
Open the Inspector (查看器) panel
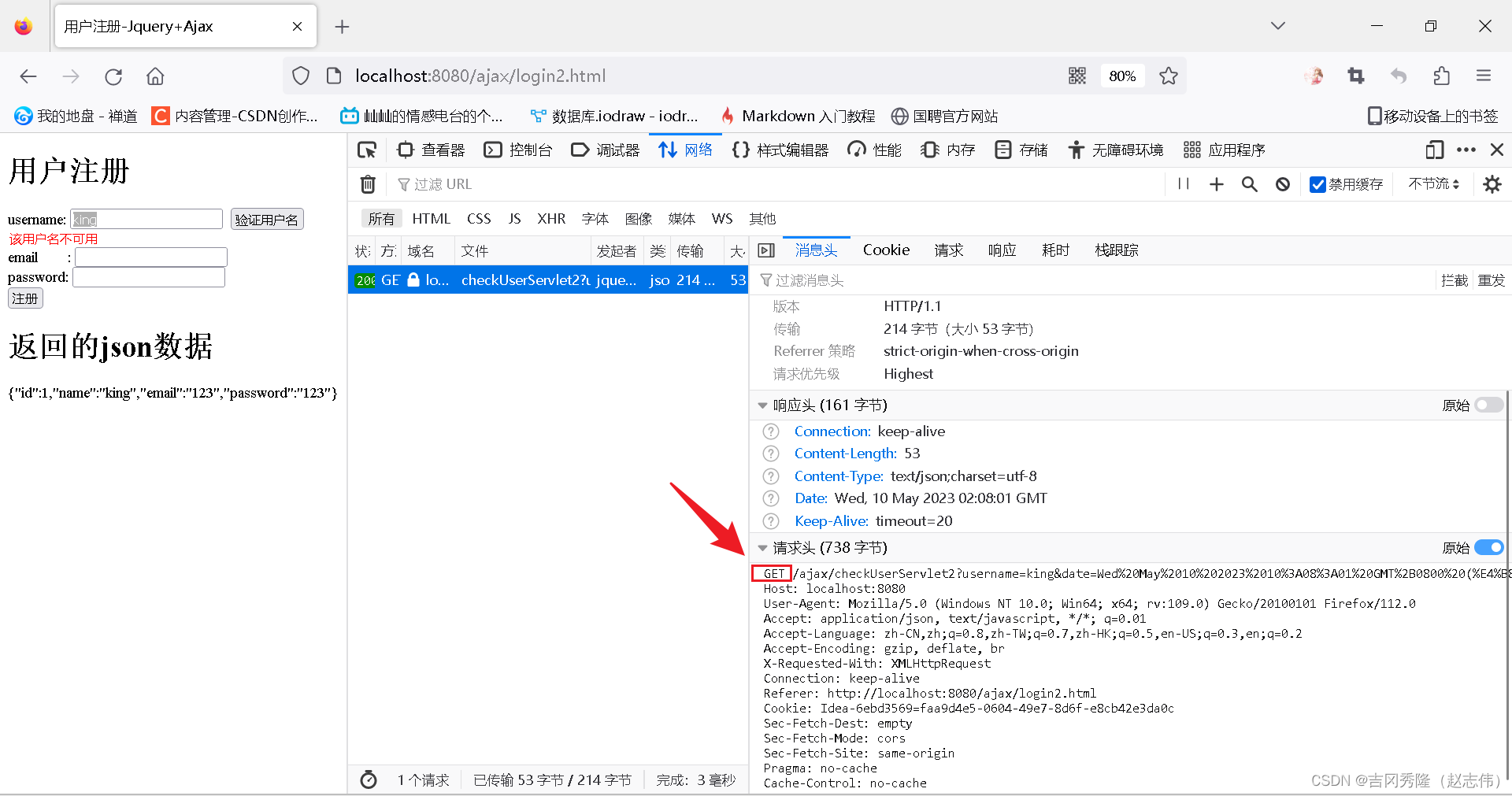(431, 150)
